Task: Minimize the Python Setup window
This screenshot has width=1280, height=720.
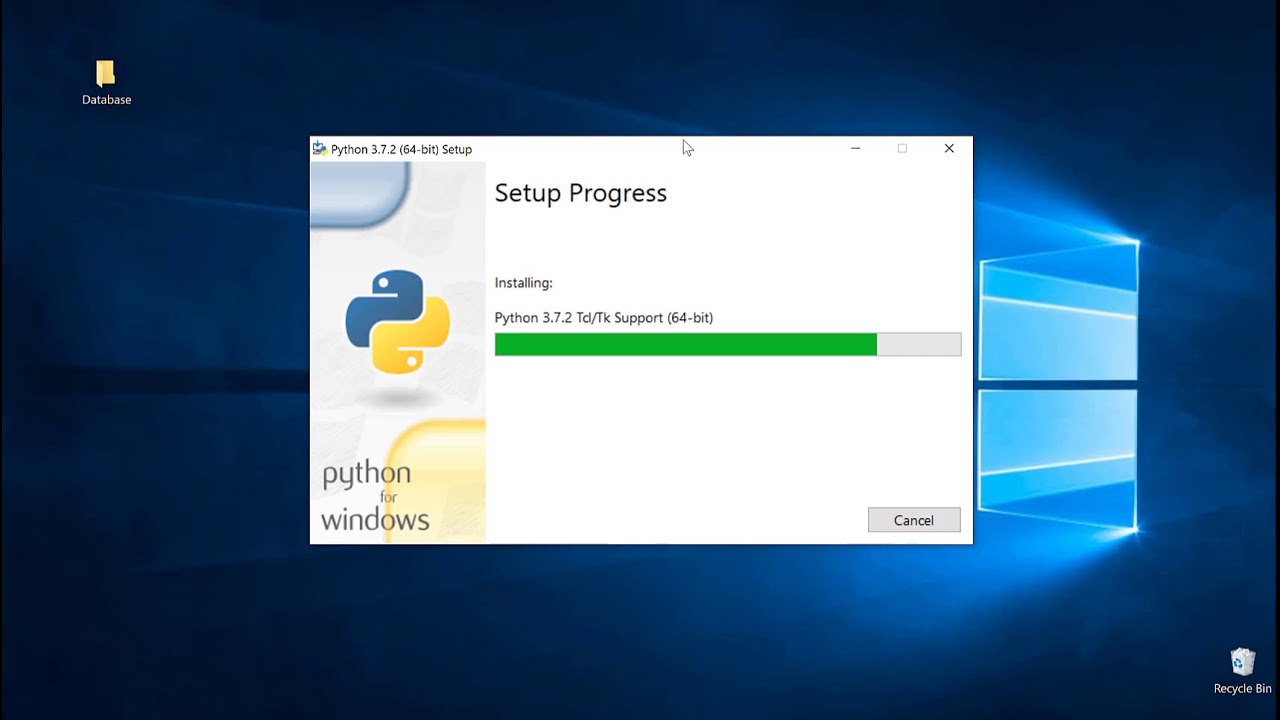Action: click(x=855, y=148)
